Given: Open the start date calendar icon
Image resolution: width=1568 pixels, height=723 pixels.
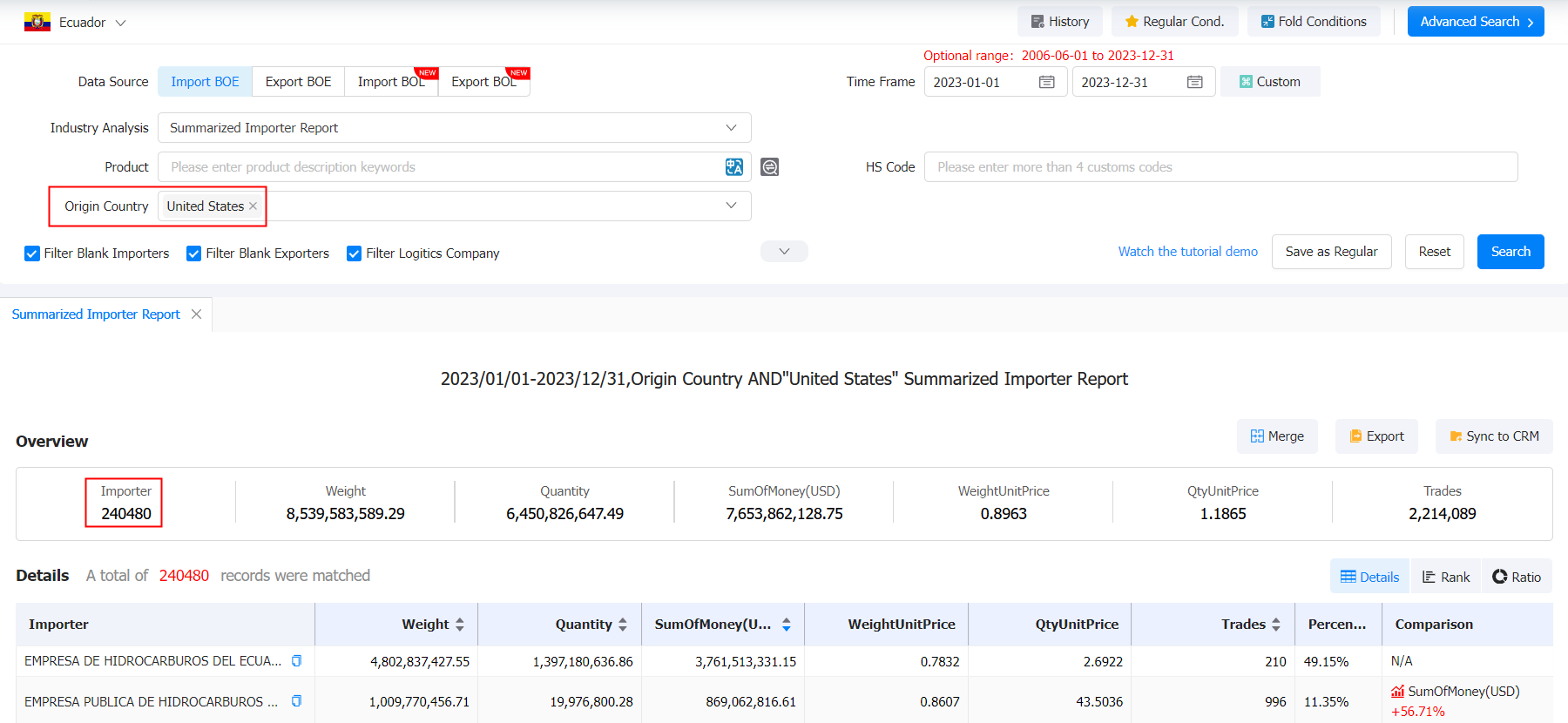Looking at the screenshot, I should [x=1047, y=82].
